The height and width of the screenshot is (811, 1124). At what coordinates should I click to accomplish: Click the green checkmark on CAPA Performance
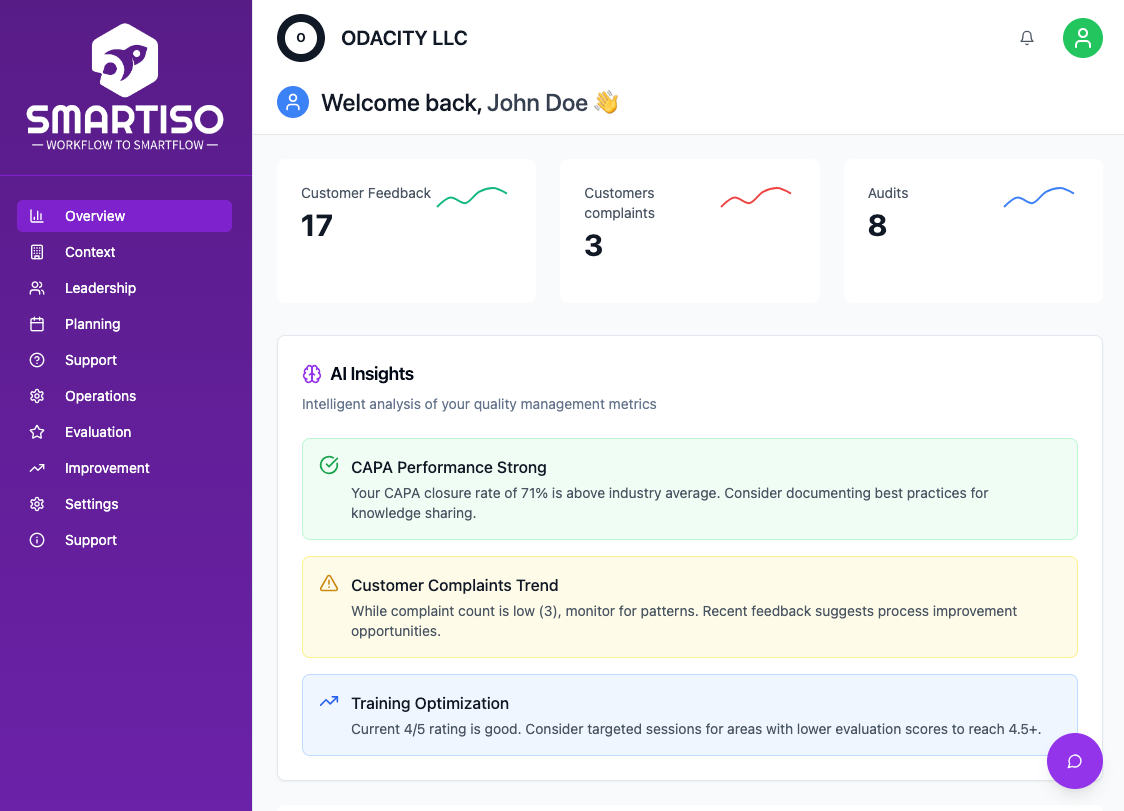point(329,465)
